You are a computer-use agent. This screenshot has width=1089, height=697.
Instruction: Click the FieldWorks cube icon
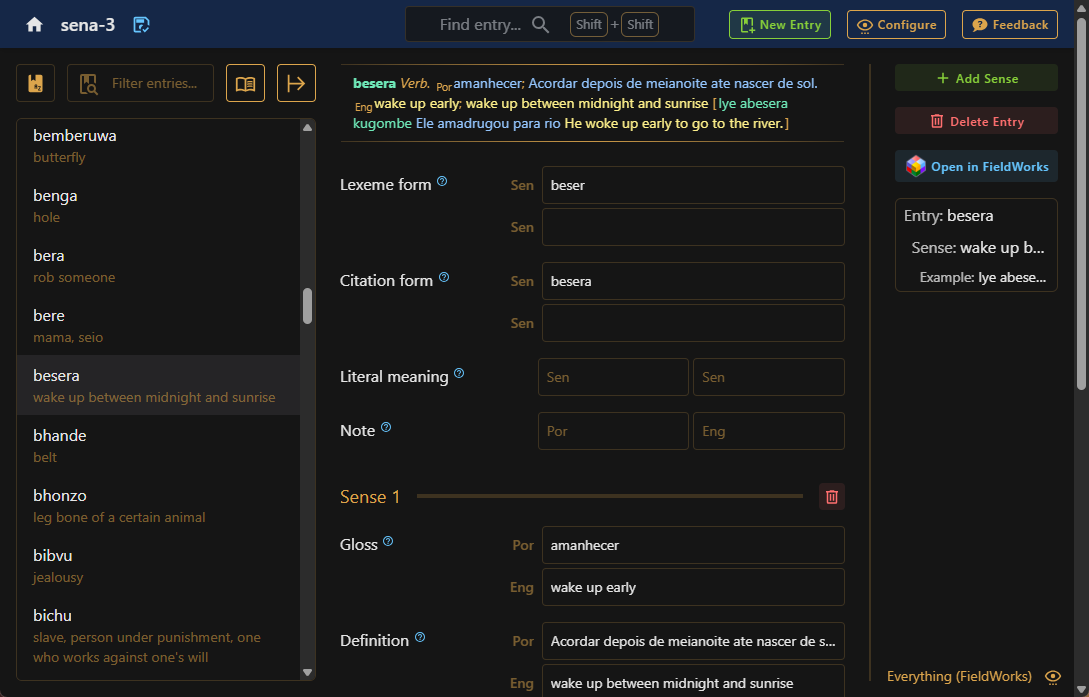[914, 167]
